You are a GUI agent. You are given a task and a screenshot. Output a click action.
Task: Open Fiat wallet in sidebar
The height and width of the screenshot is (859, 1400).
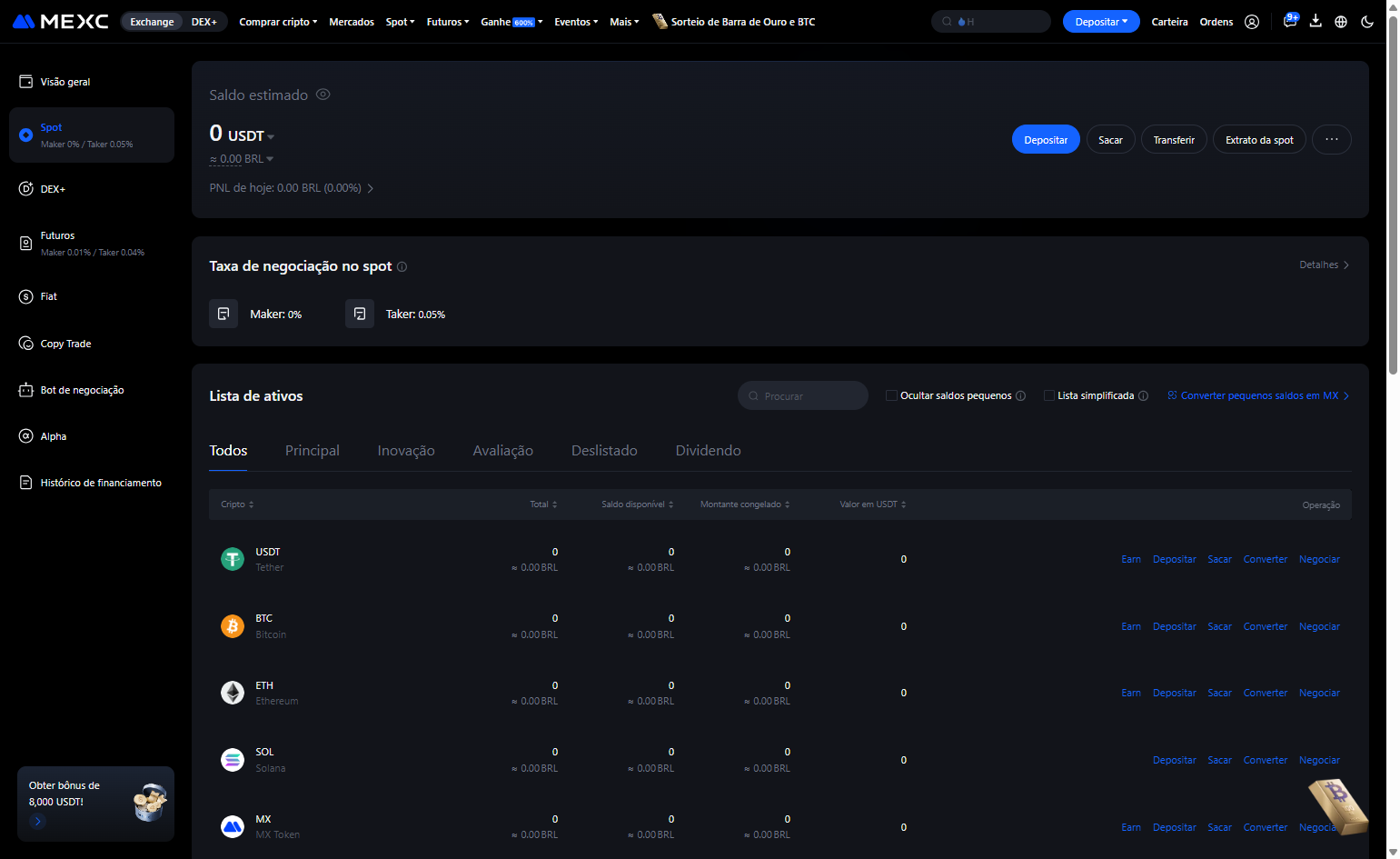click(92, 296)
